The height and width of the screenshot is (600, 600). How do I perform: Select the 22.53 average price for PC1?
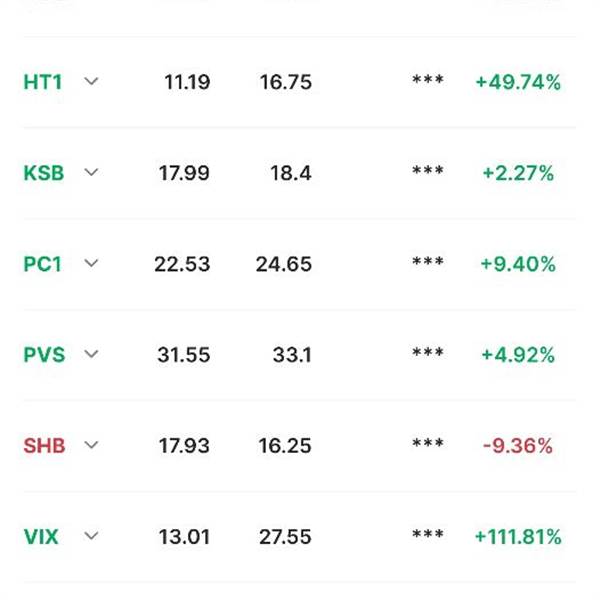click(x=182, y=264)
